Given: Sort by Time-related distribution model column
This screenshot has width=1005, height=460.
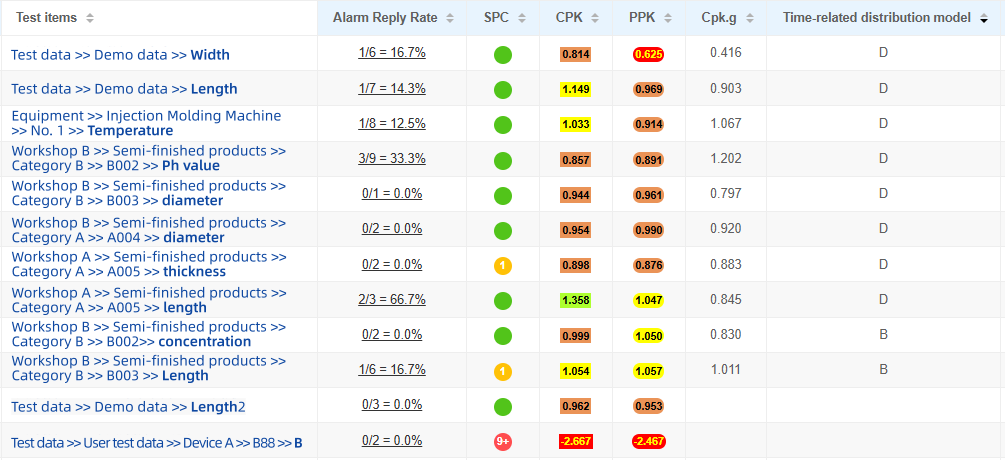Looking at the screenshot, I should [x=983, y=19].
